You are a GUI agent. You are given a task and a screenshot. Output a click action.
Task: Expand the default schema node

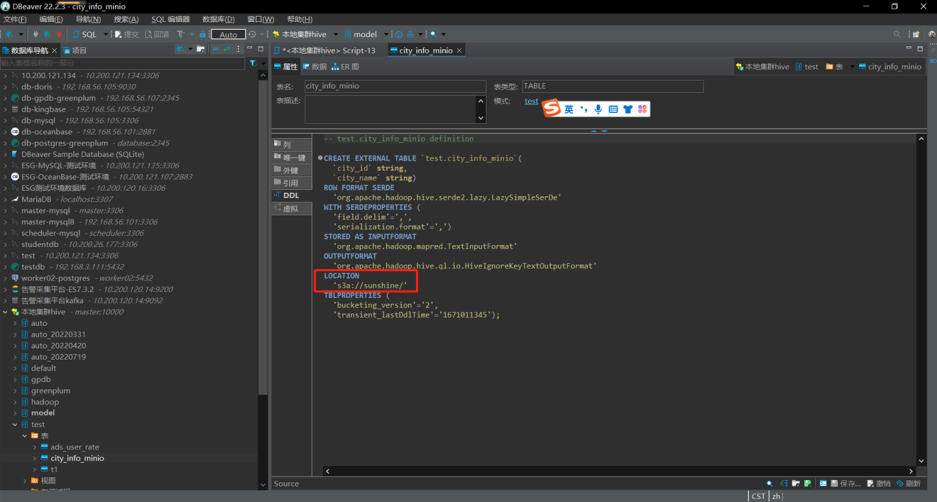(x=15, y=368)
